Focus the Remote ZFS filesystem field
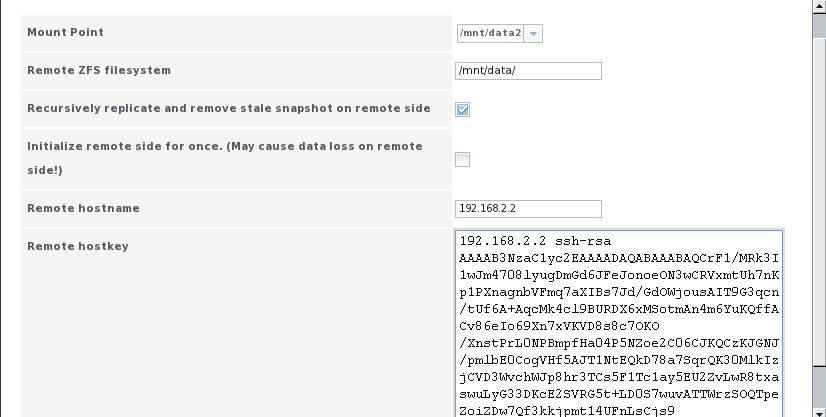The image size is (826, 417). pyautogui.click(x=528, y=71)
